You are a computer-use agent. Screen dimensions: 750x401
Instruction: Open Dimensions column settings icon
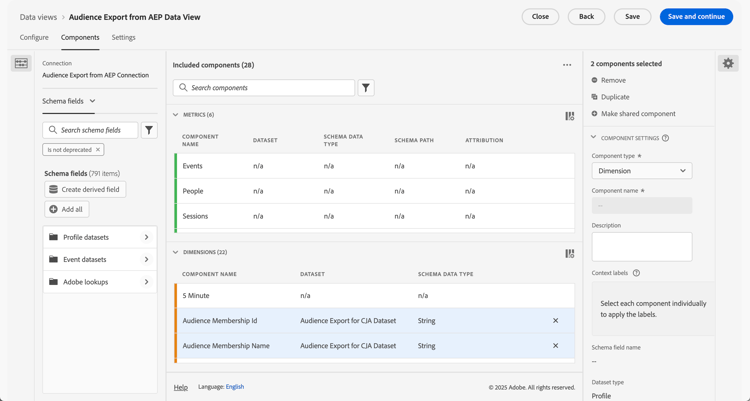(x=570, y=254)
